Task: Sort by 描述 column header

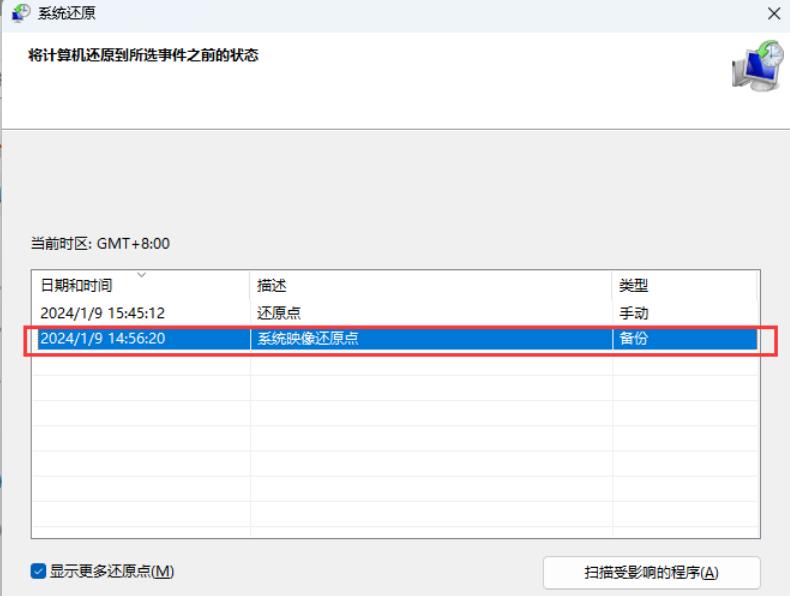Action: click(x=431, y=285)
